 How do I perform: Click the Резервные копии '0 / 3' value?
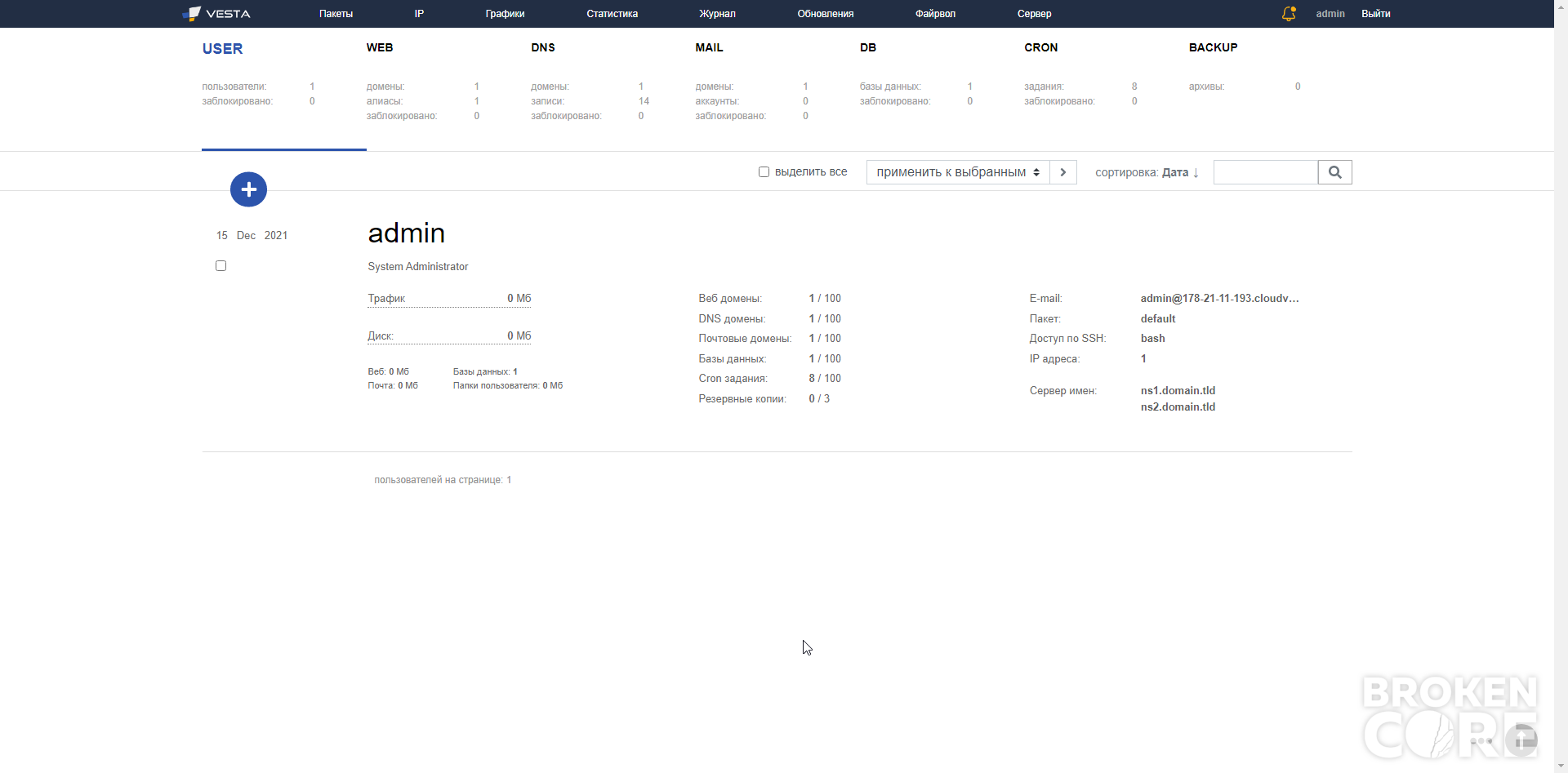(819, 399)
